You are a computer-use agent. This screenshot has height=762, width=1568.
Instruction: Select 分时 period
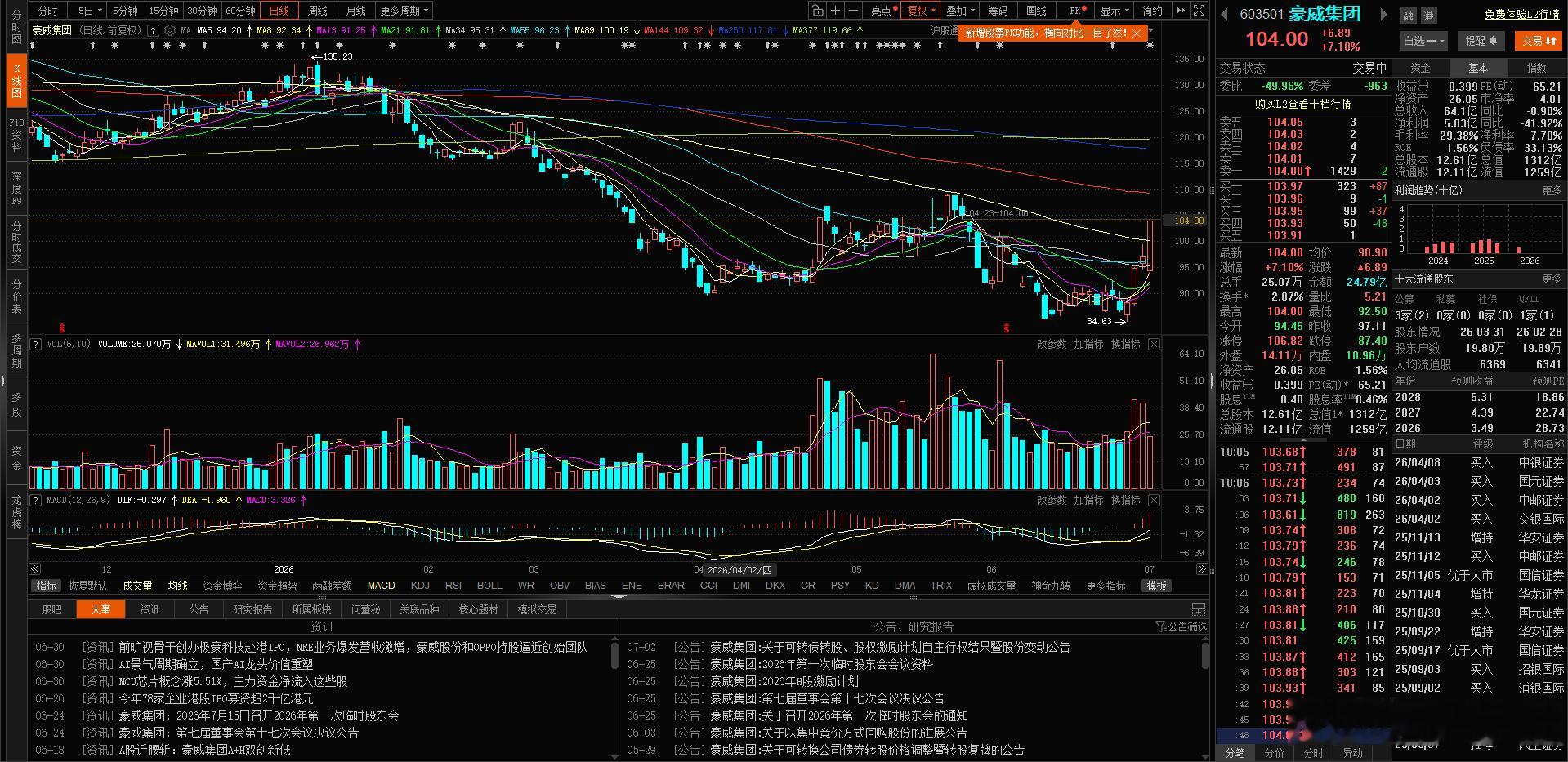click(x=48, y=11)
